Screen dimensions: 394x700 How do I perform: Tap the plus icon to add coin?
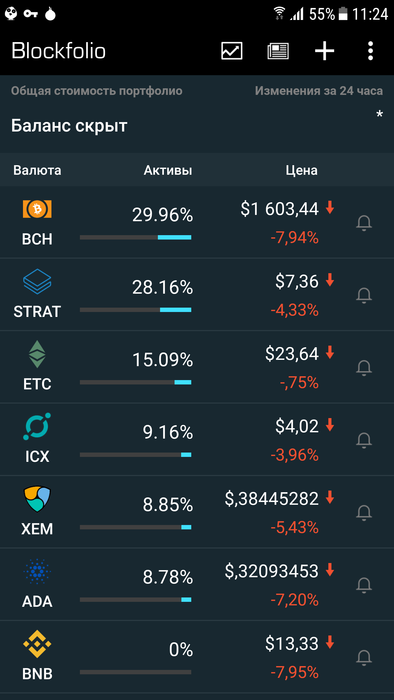pyautogui.click(x=324, y=51)
